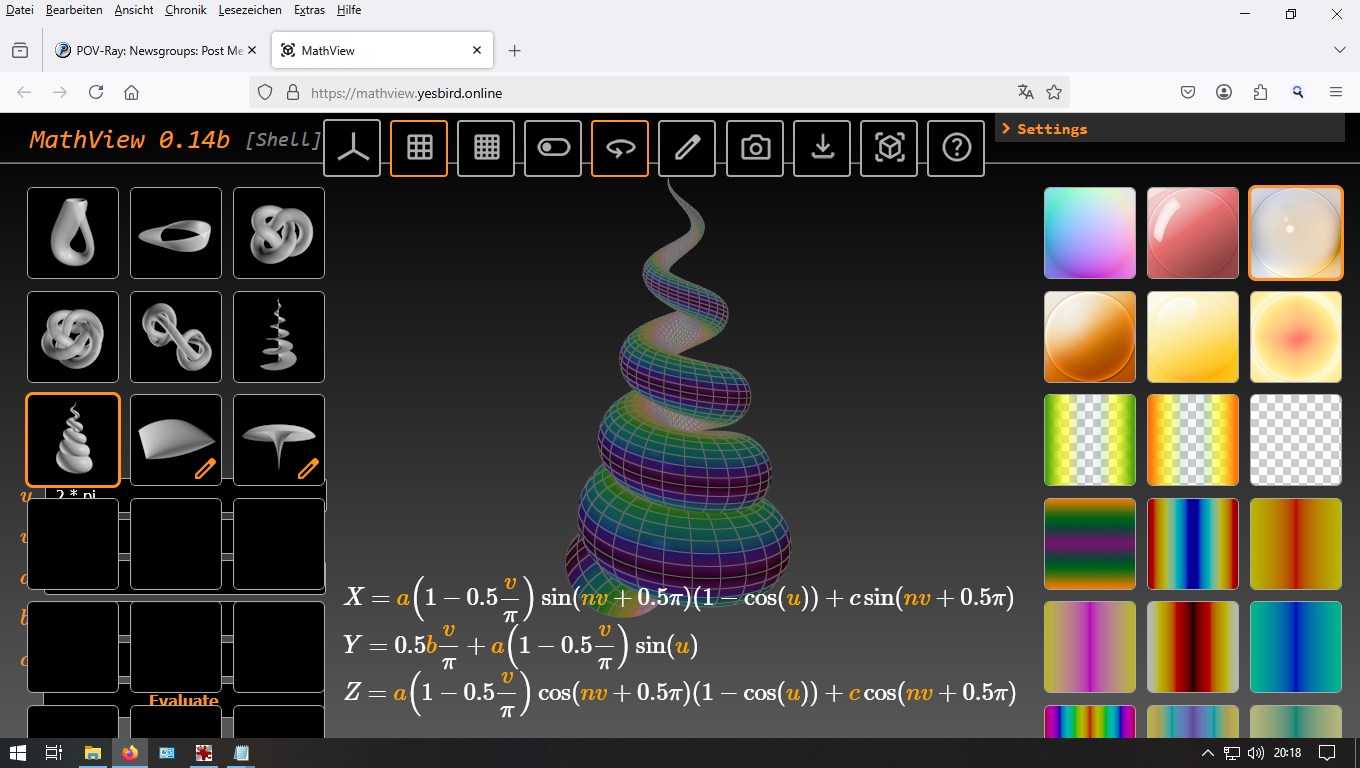Toggle the switch-shaped toolbar button
Viewport: 1360px width, 768px height.
pyautogui.click(x=553, y=148)
